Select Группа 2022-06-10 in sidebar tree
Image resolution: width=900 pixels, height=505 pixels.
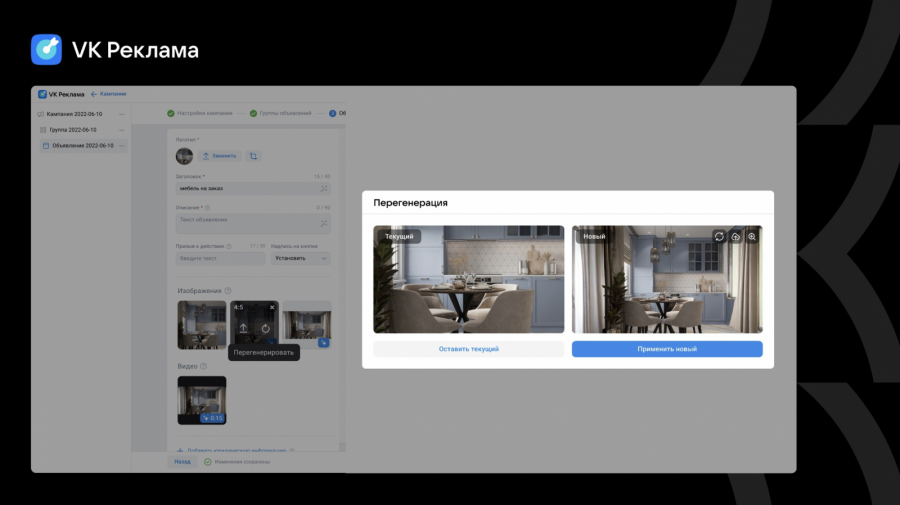tap(73, 130)
